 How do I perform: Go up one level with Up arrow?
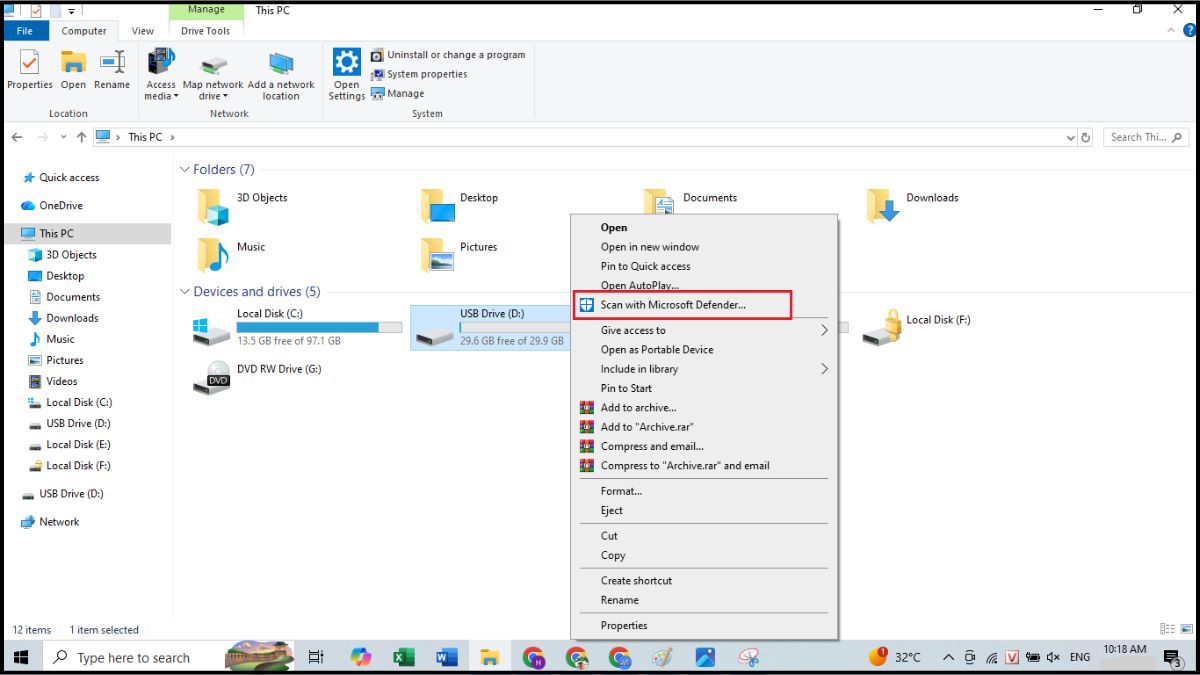coord(82,137)
